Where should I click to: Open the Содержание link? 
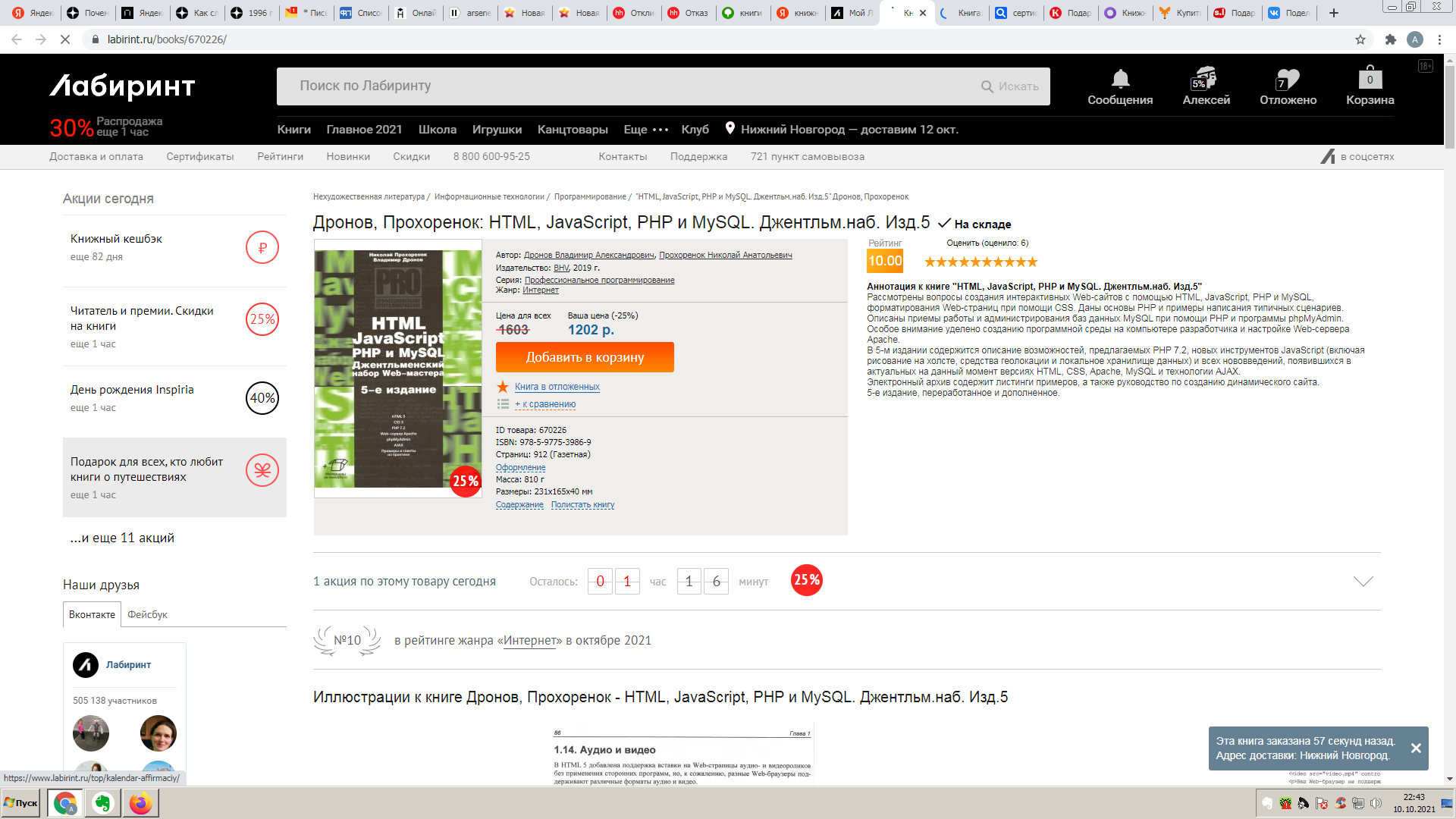point(519,504)
